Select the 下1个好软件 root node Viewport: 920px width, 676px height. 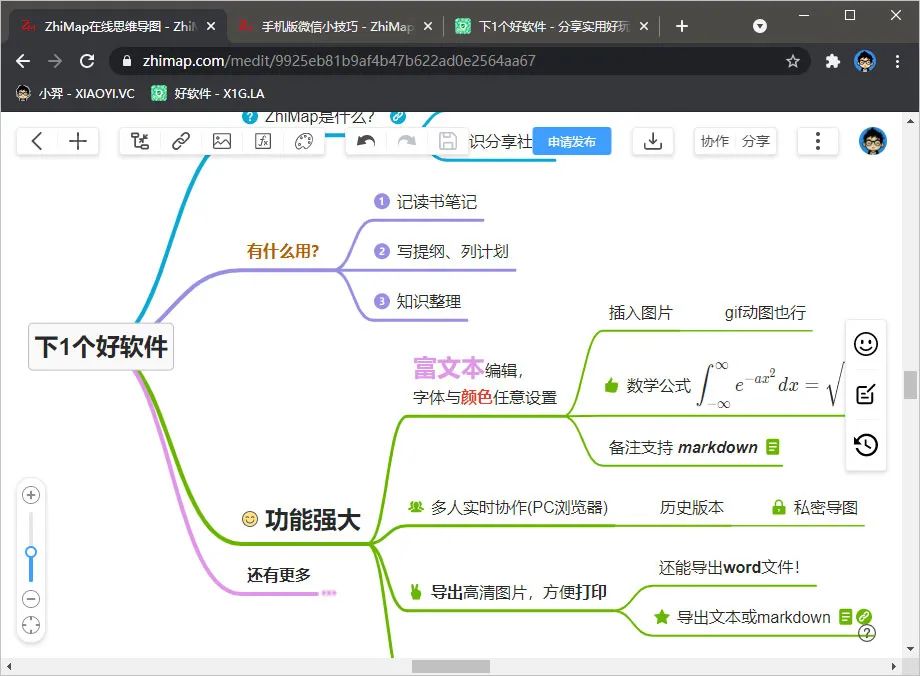(101, 346)
